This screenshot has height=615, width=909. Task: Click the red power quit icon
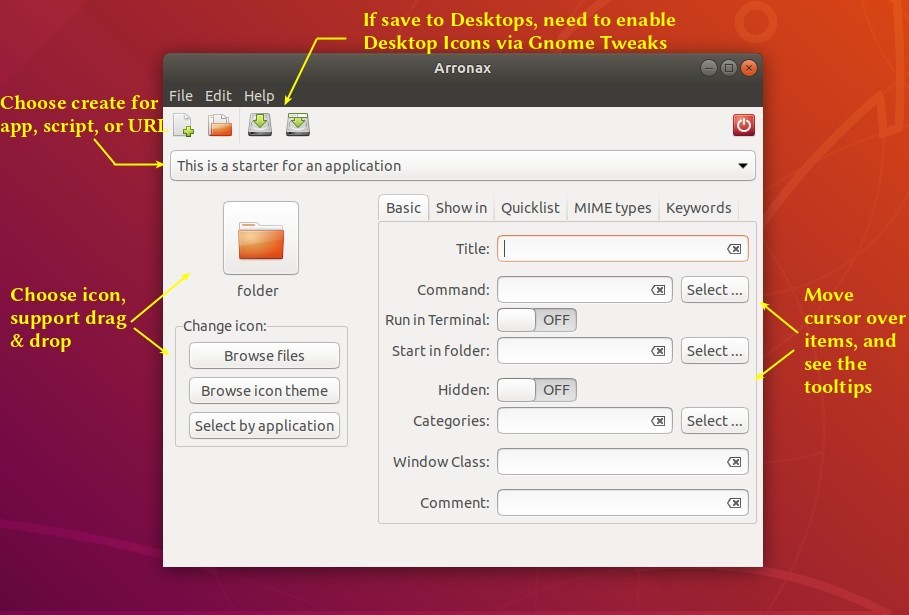[744, 125]
